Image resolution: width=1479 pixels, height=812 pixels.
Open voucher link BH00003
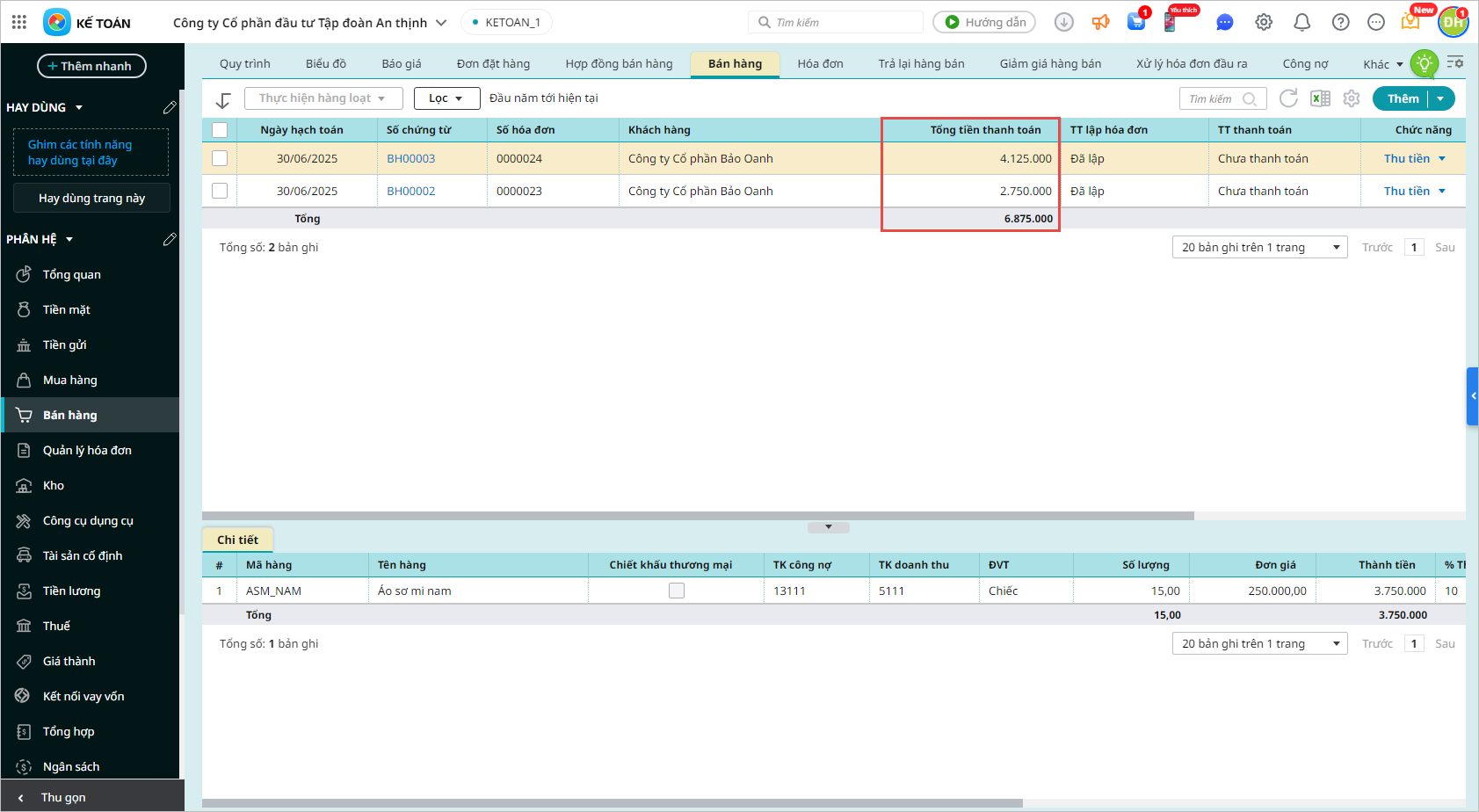(410, 158)
